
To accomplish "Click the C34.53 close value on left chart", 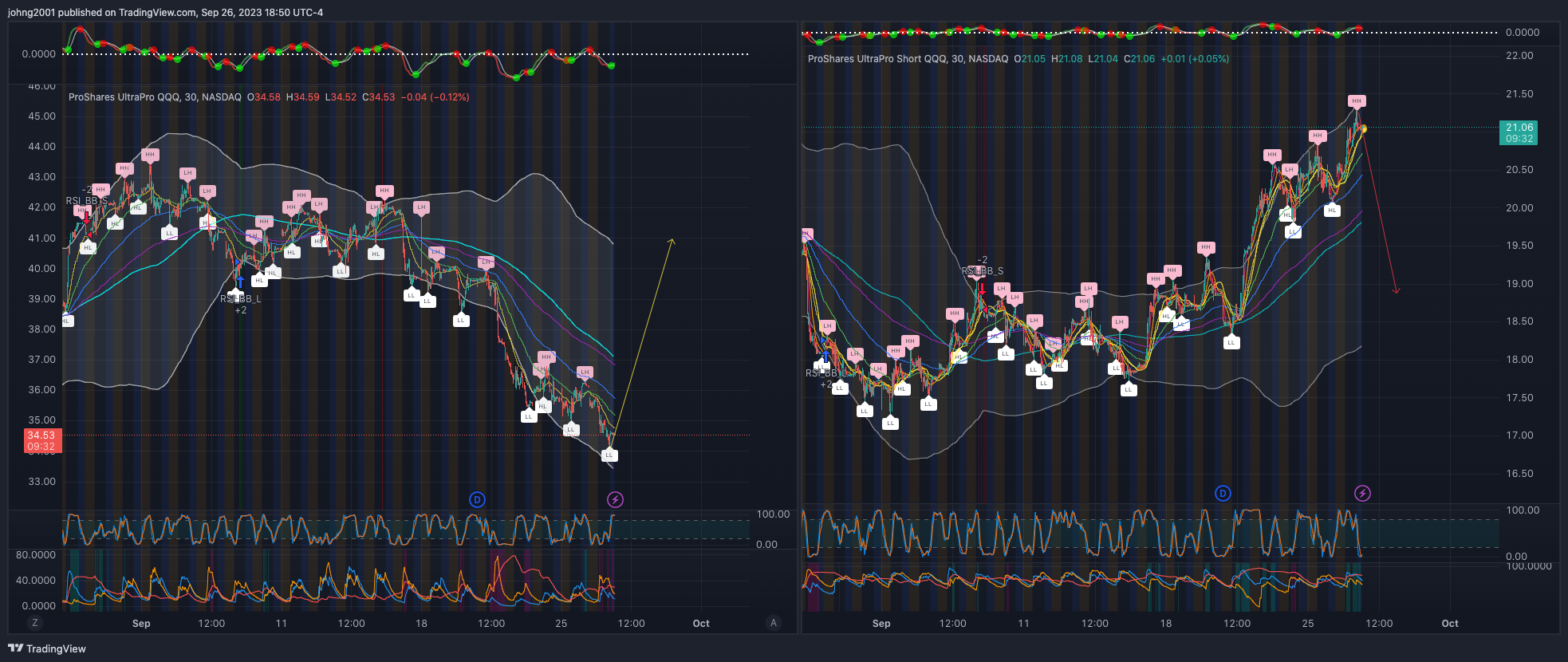I will point(379,97).
